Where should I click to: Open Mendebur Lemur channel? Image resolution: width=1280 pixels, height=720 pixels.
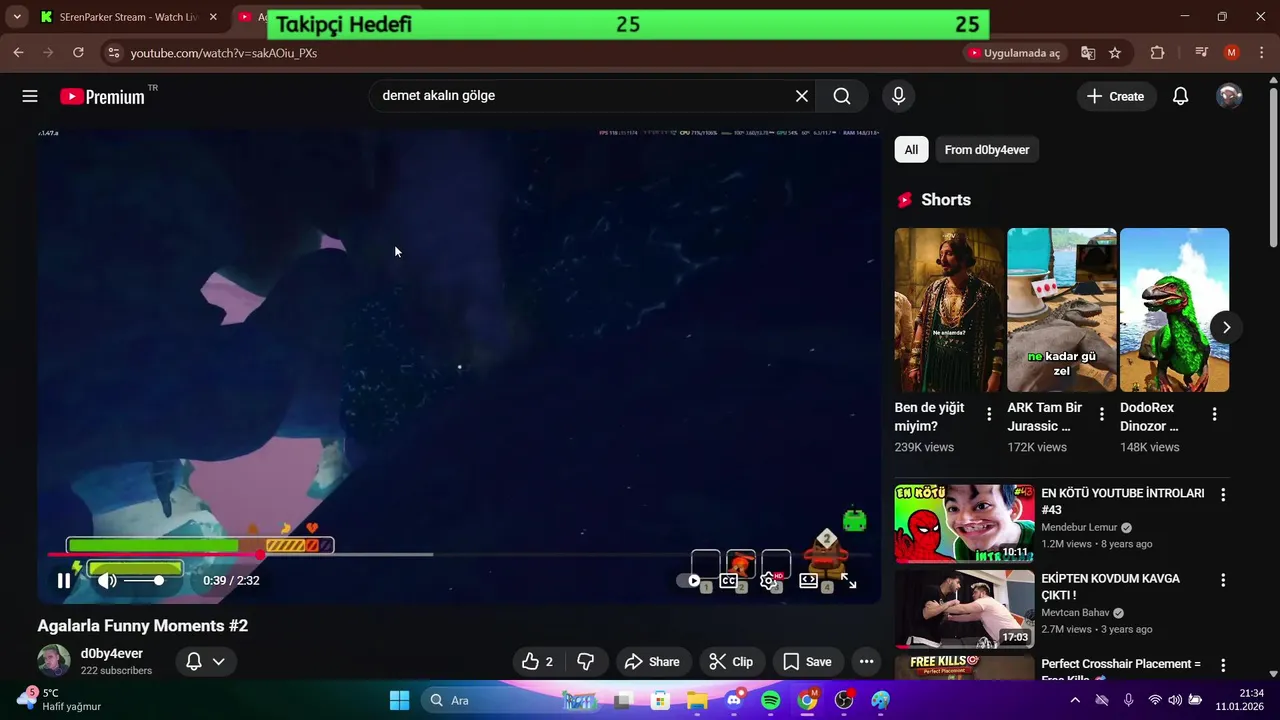point(1079,528)
